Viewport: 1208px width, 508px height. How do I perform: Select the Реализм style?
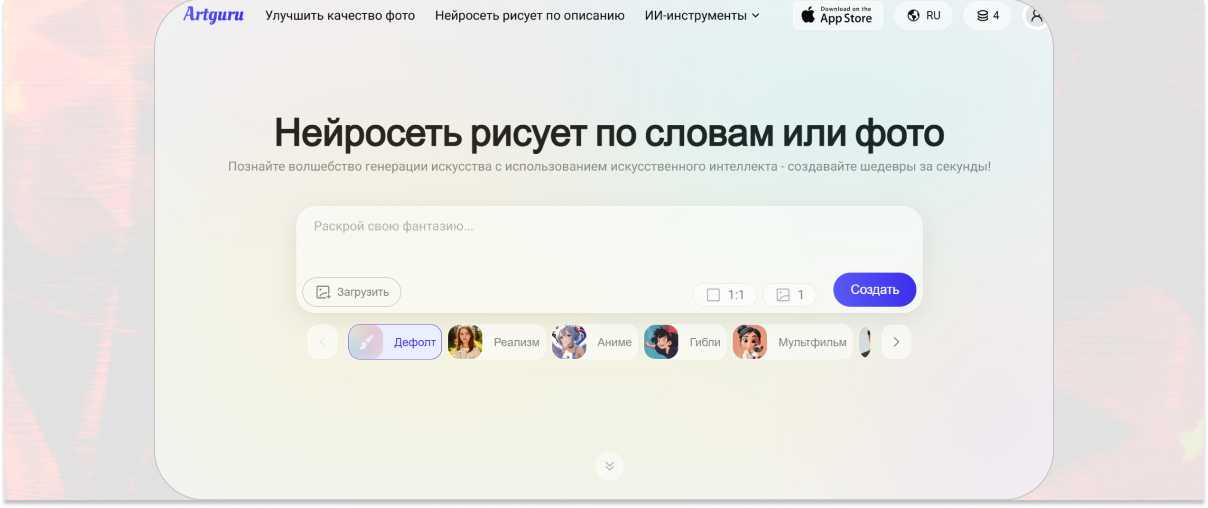[x=497, y=342]
